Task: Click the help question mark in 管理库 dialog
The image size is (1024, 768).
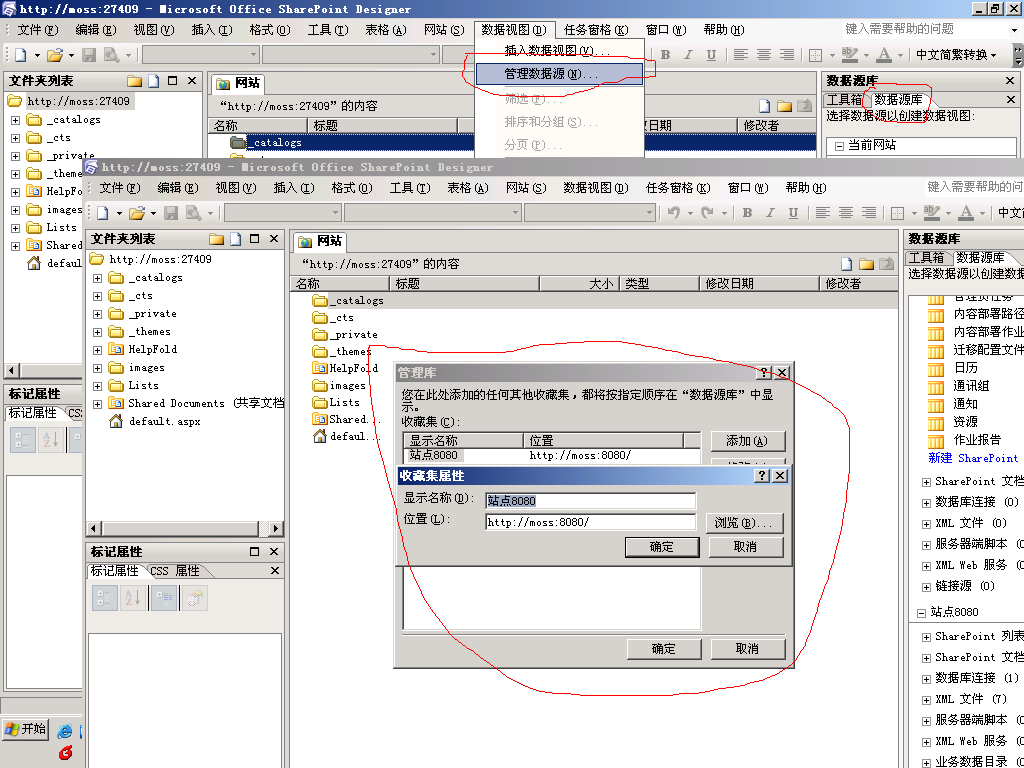Action: (x=764, y=373)
